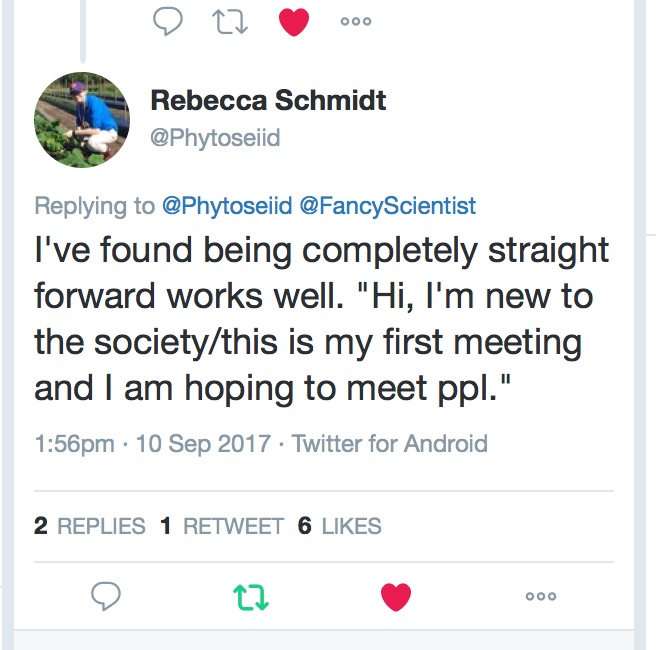
Task: Open Rebecca Schmidt's profile picture
Action: (82, 120)
